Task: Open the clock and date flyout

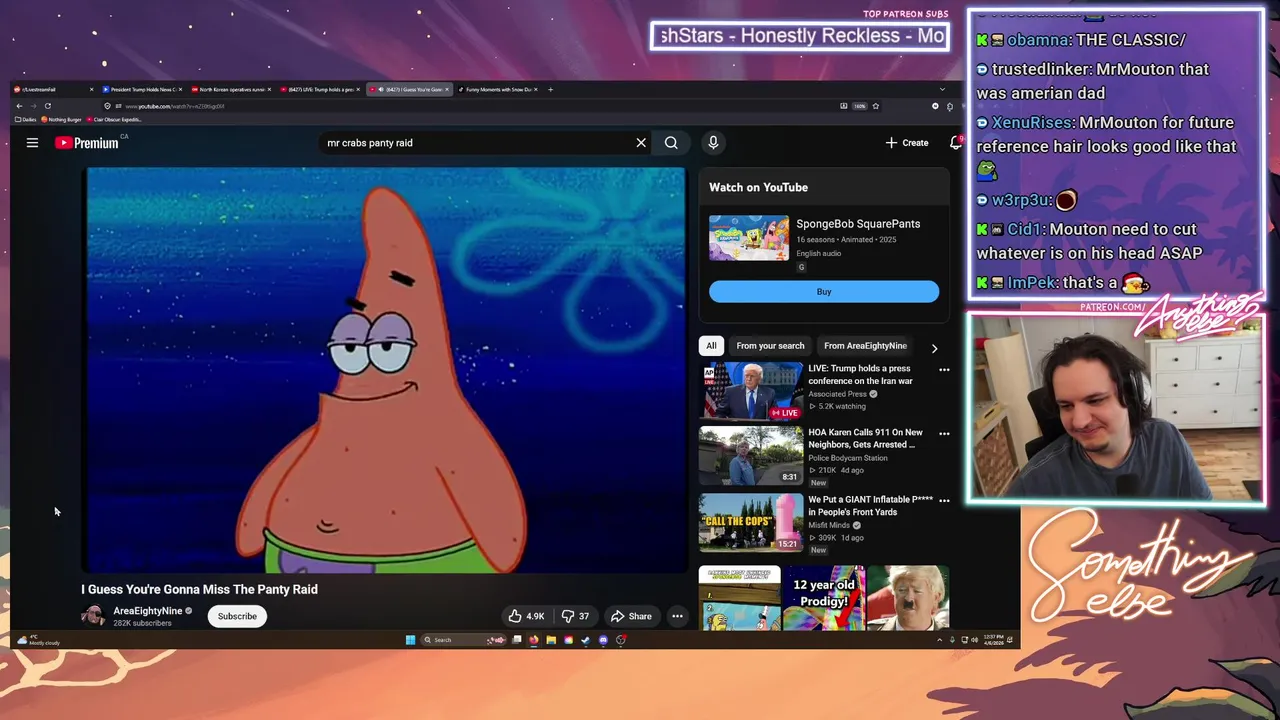Action: coord(993,640)
